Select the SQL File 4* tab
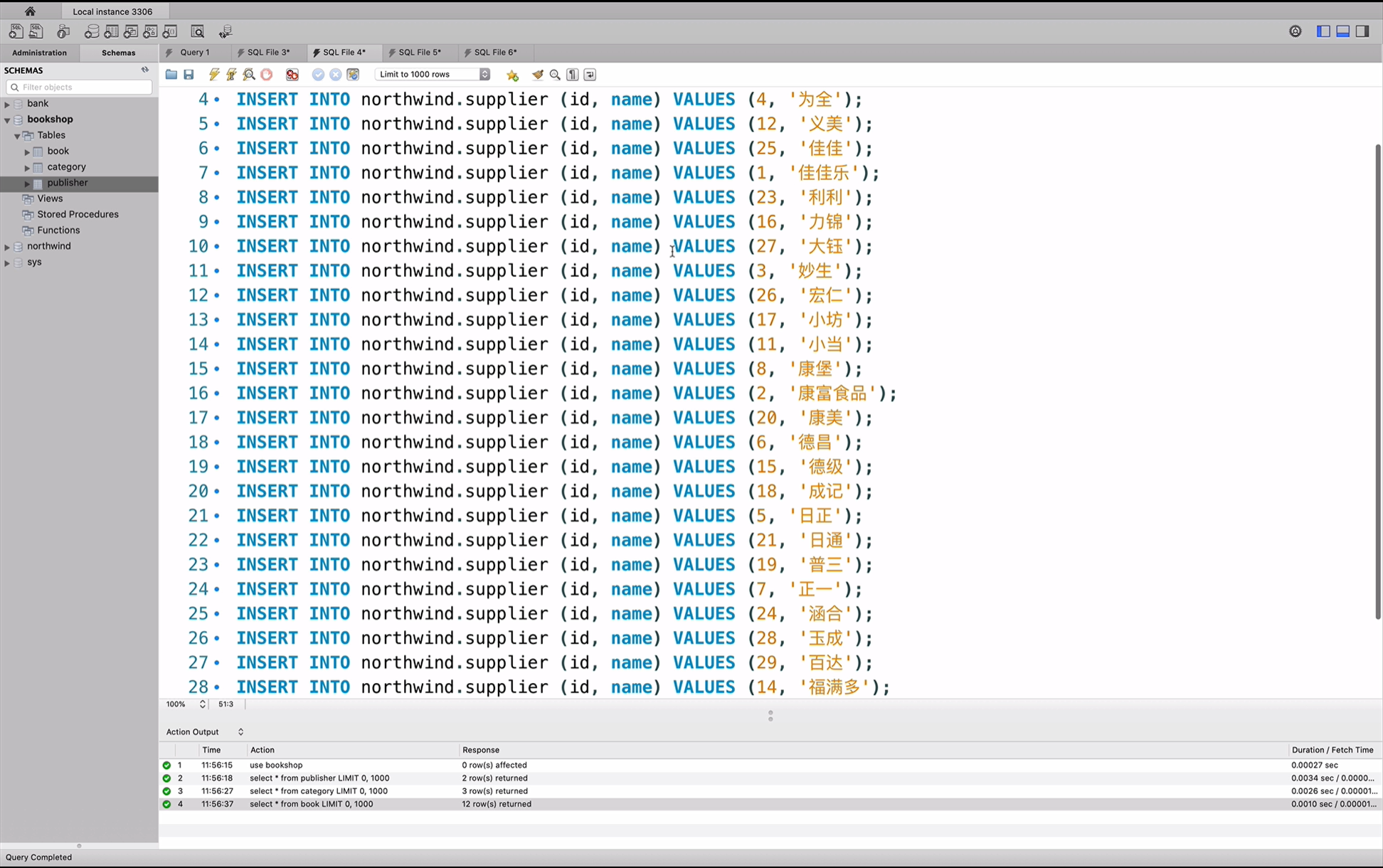 click(344, 53)
